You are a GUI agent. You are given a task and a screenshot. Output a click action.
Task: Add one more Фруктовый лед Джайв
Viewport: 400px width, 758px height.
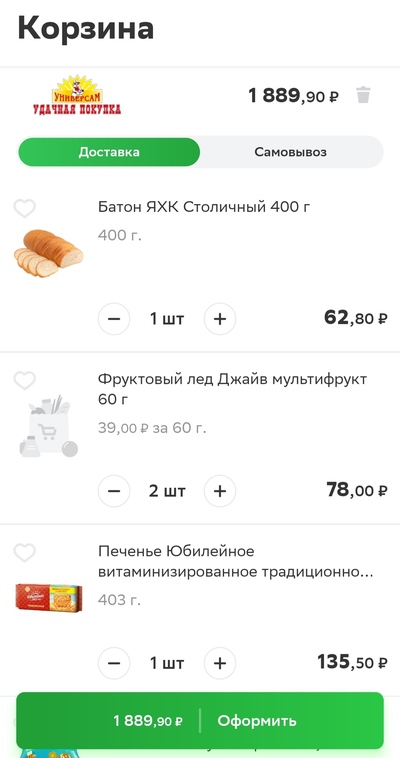click(x=220, y=491)
